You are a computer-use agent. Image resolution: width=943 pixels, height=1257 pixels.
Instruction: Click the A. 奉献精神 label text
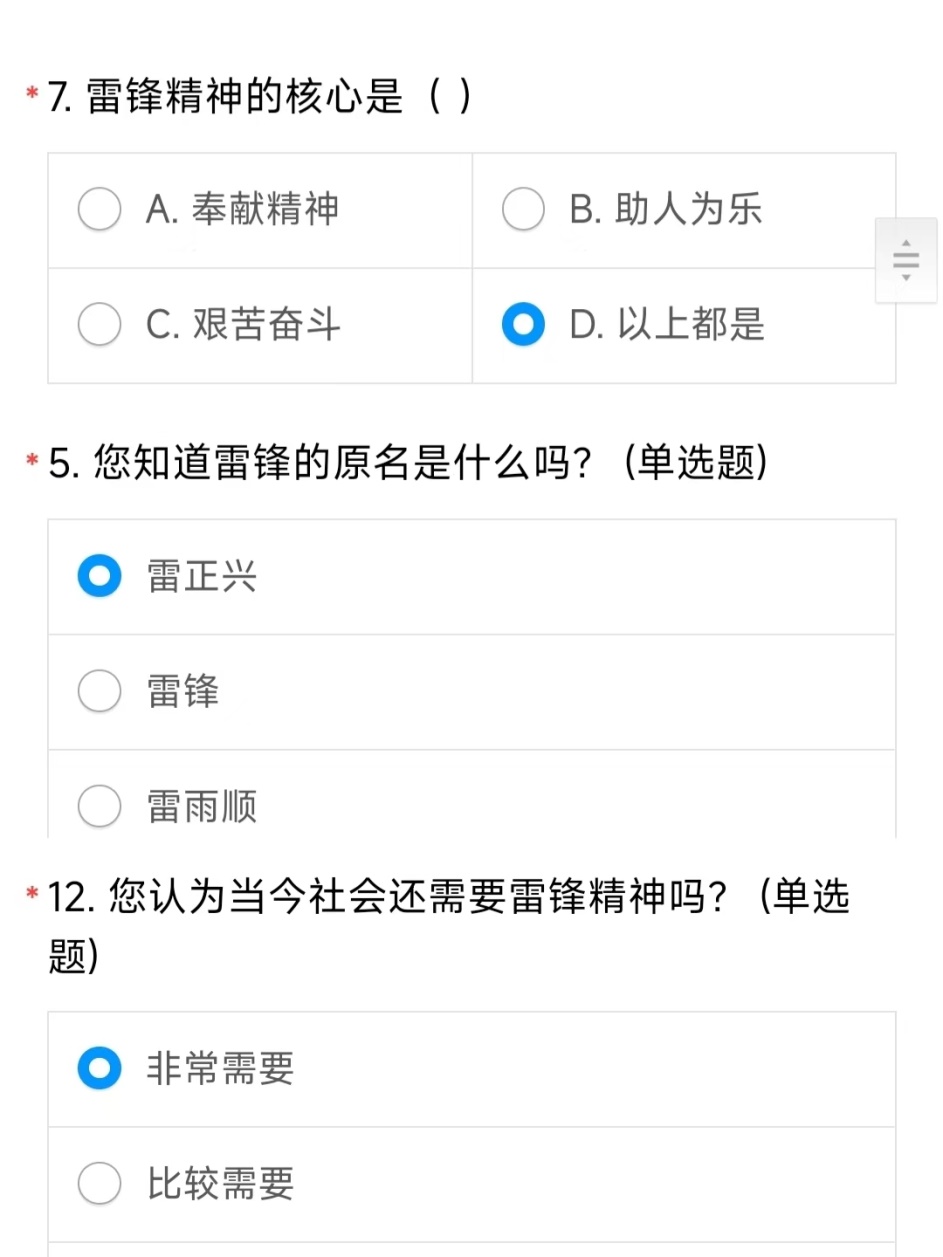(242, 210)
